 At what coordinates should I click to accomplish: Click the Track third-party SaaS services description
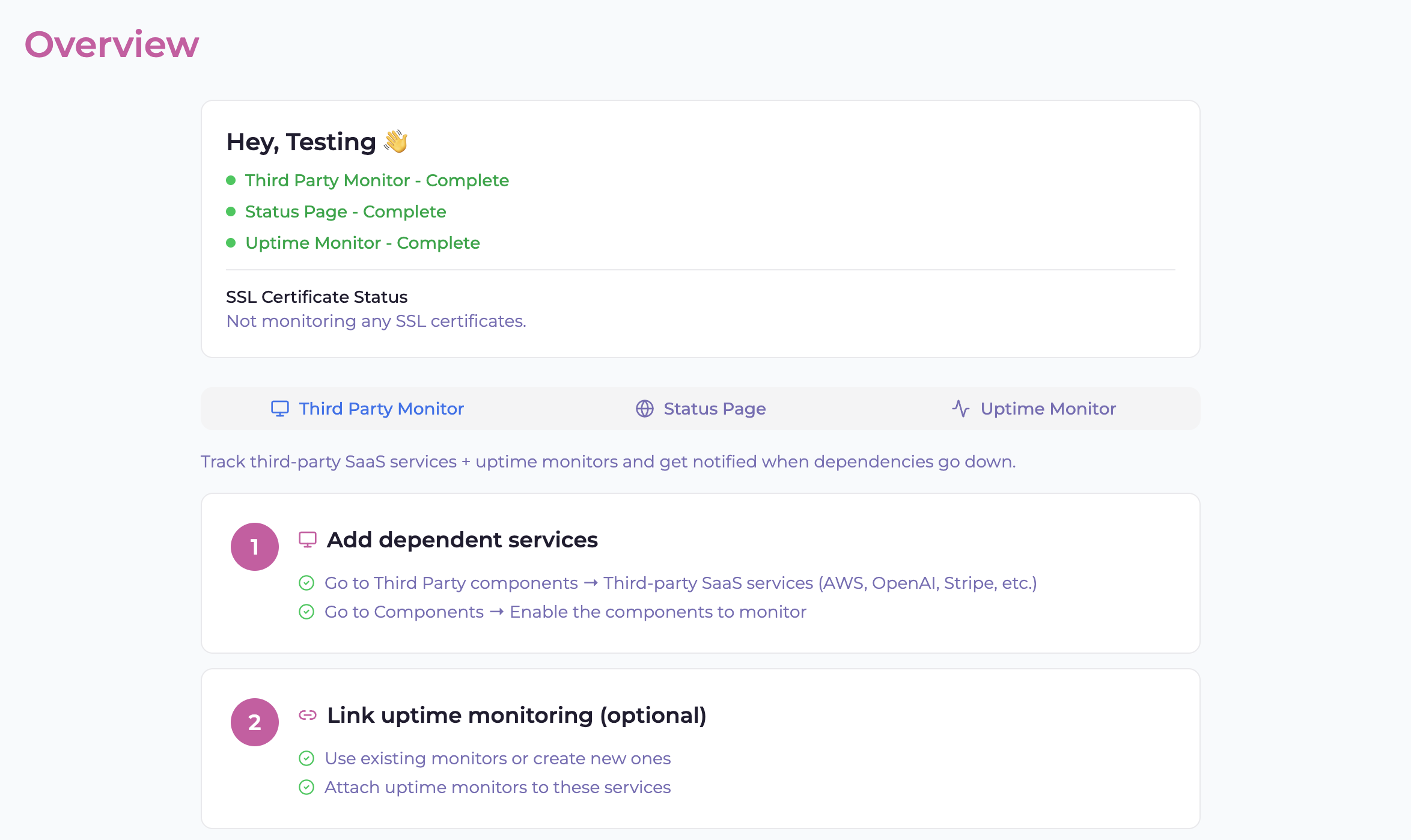coord(608,461)
